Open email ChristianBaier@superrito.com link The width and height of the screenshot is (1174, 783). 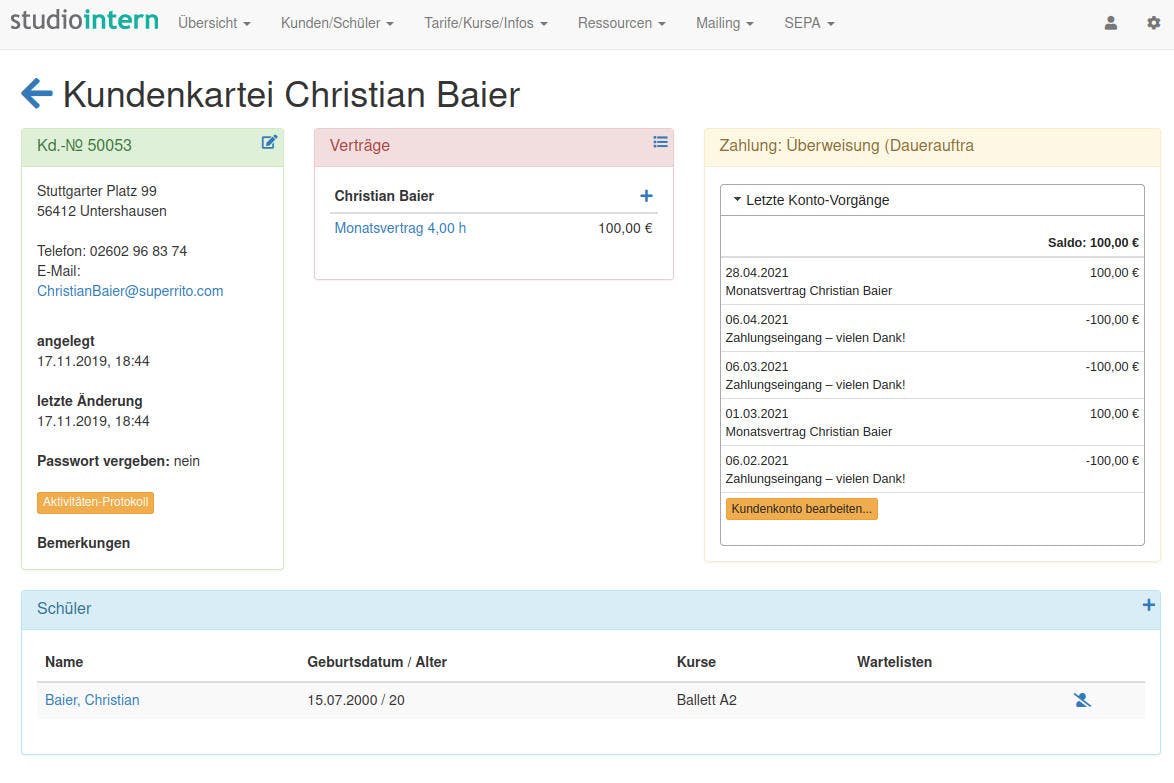point(130,291)
